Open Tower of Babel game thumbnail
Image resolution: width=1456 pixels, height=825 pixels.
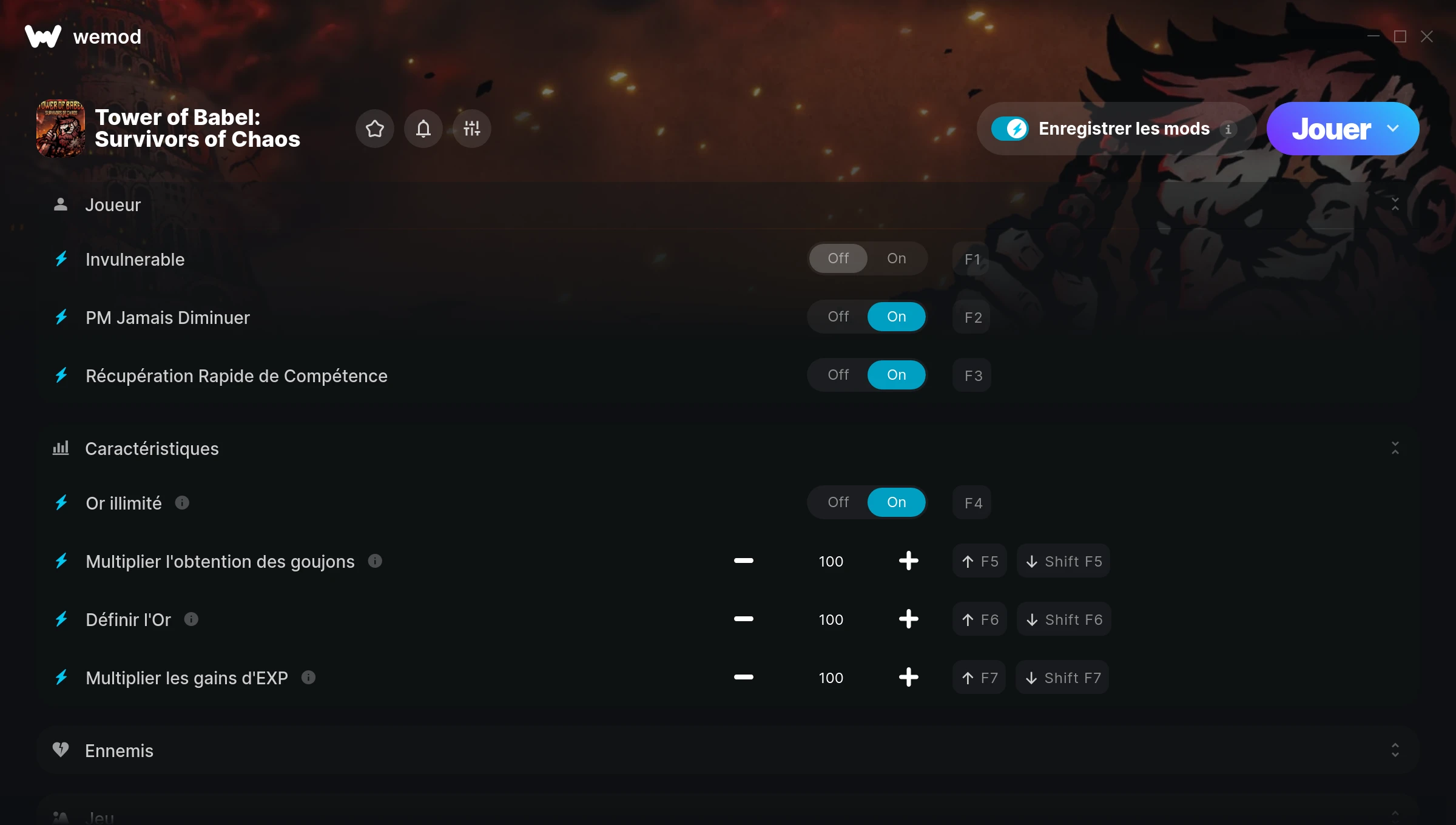pos(61,129)
